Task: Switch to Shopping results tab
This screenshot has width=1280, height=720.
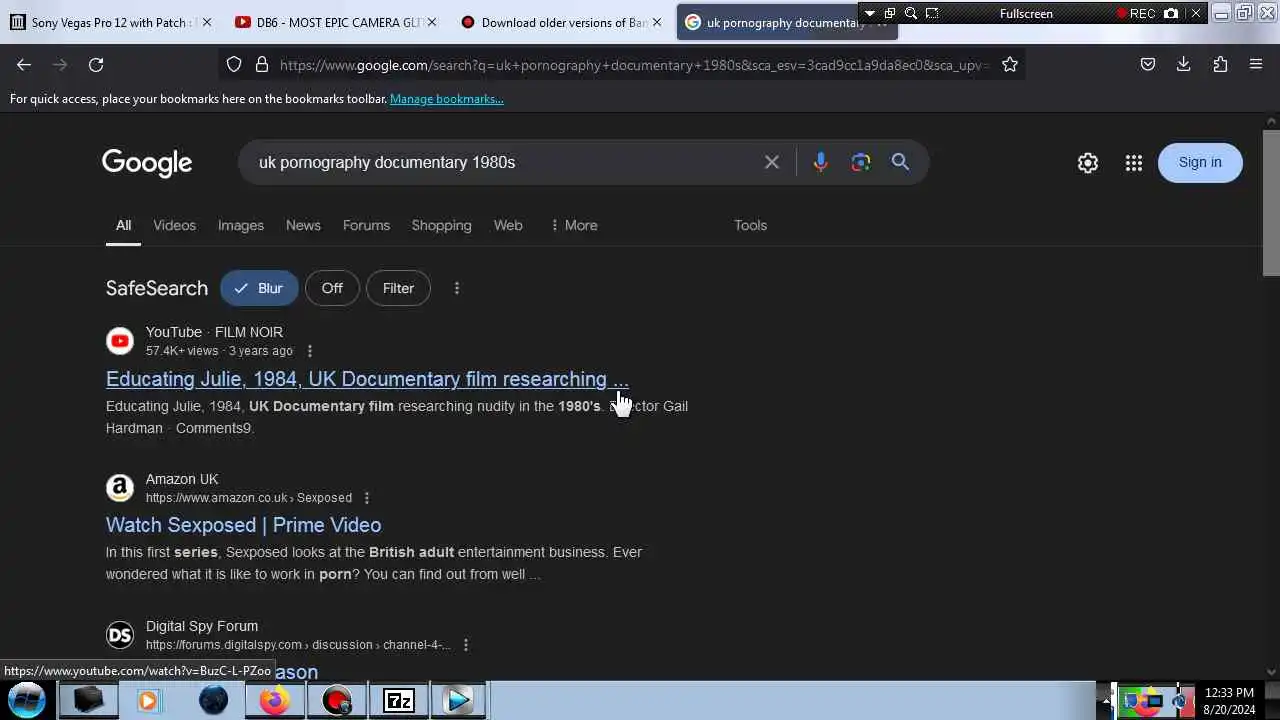Action: 441,225
